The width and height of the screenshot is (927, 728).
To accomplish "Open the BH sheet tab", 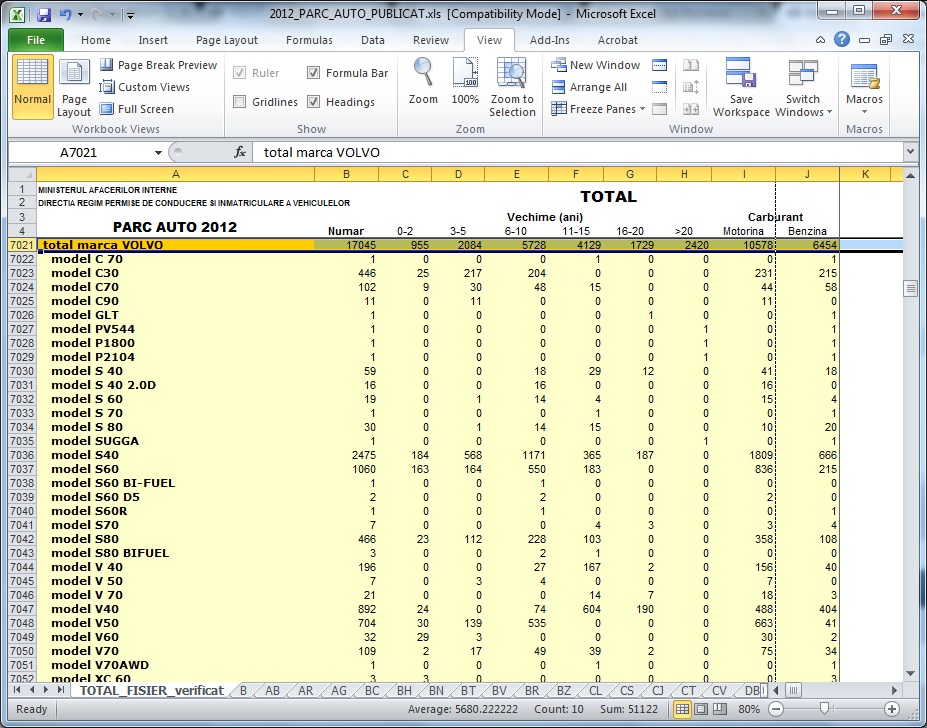I will click(404, 691).
